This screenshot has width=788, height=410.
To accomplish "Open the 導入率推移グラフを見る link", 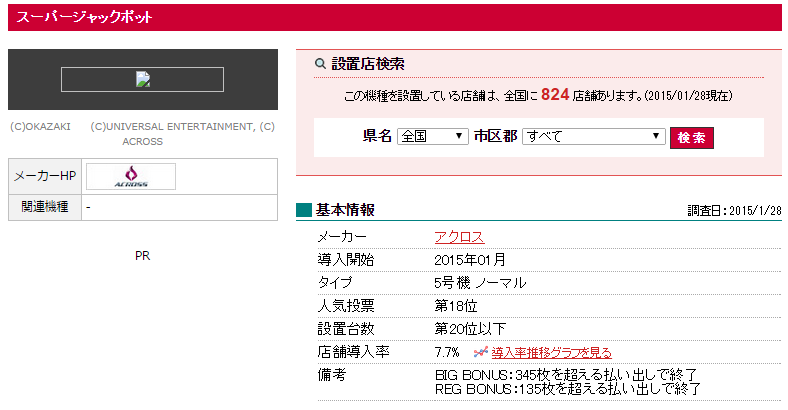I will coord(551,353).
